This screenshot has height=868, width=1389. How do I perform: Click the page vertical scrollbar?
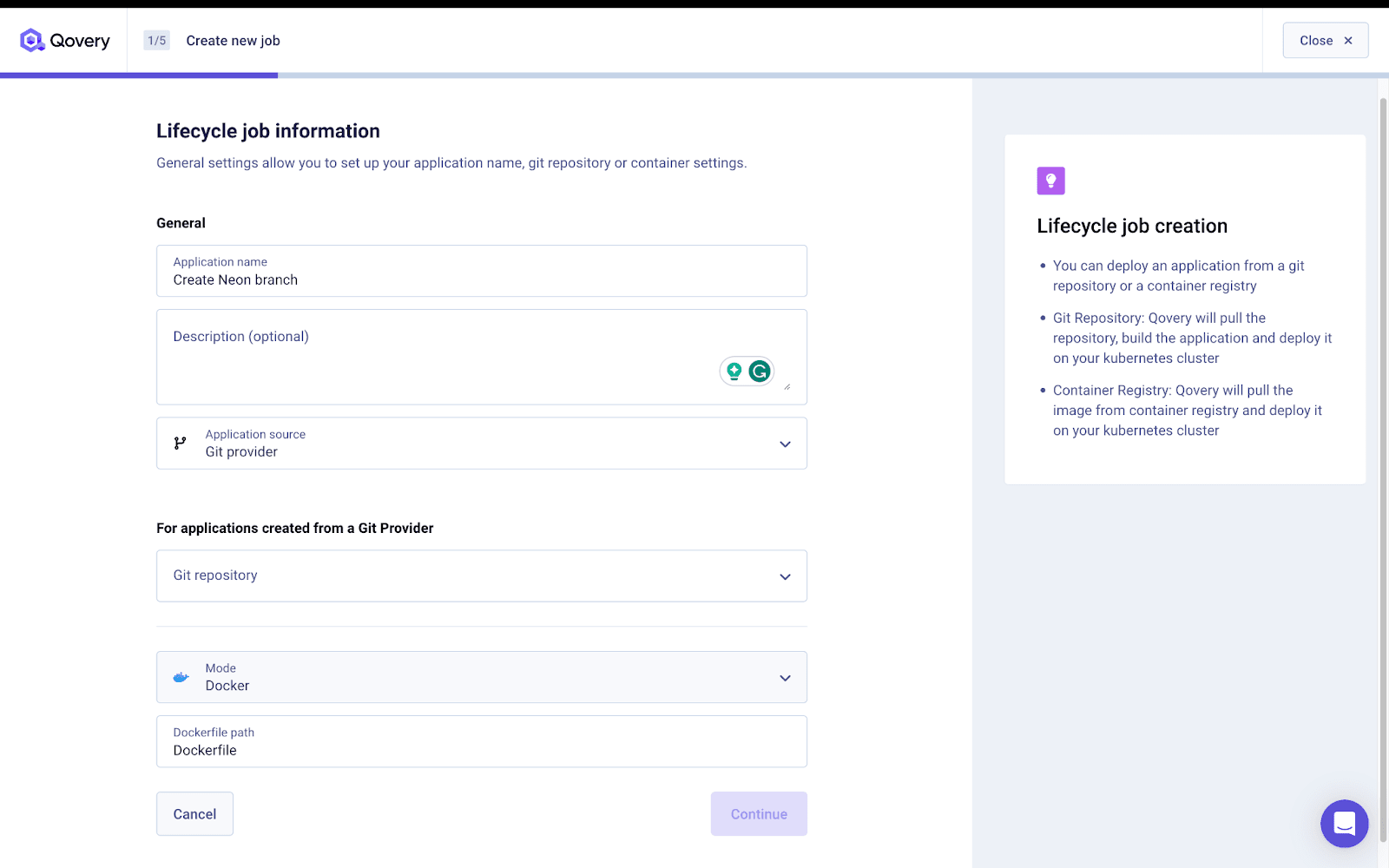point(1383,434)
